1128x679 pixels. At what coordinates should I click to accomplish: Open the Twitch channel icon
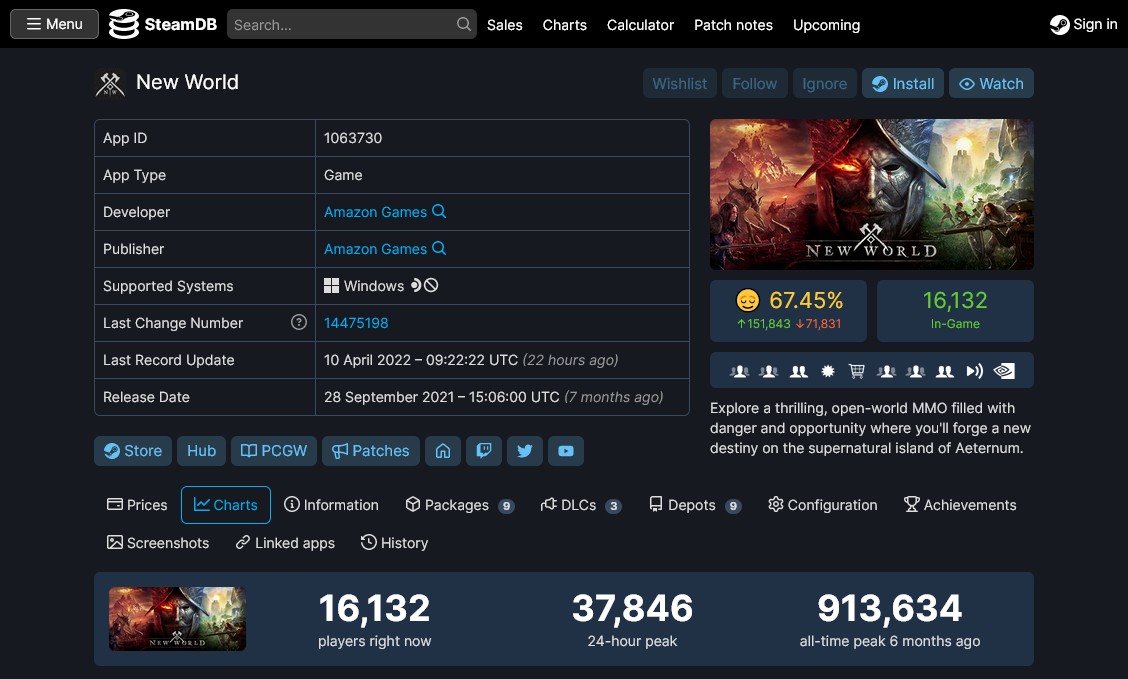pos(483,451)
